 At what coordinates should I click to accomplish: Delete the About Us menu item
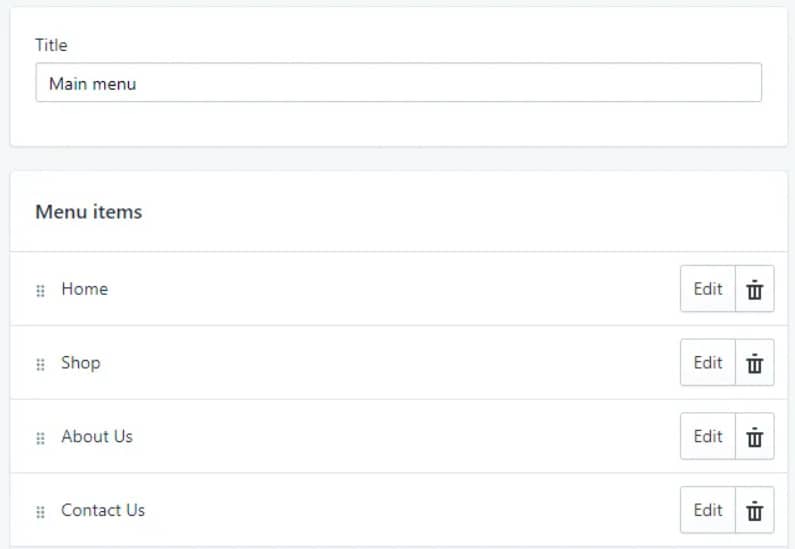pyautogui.click(x=754, y=436)
